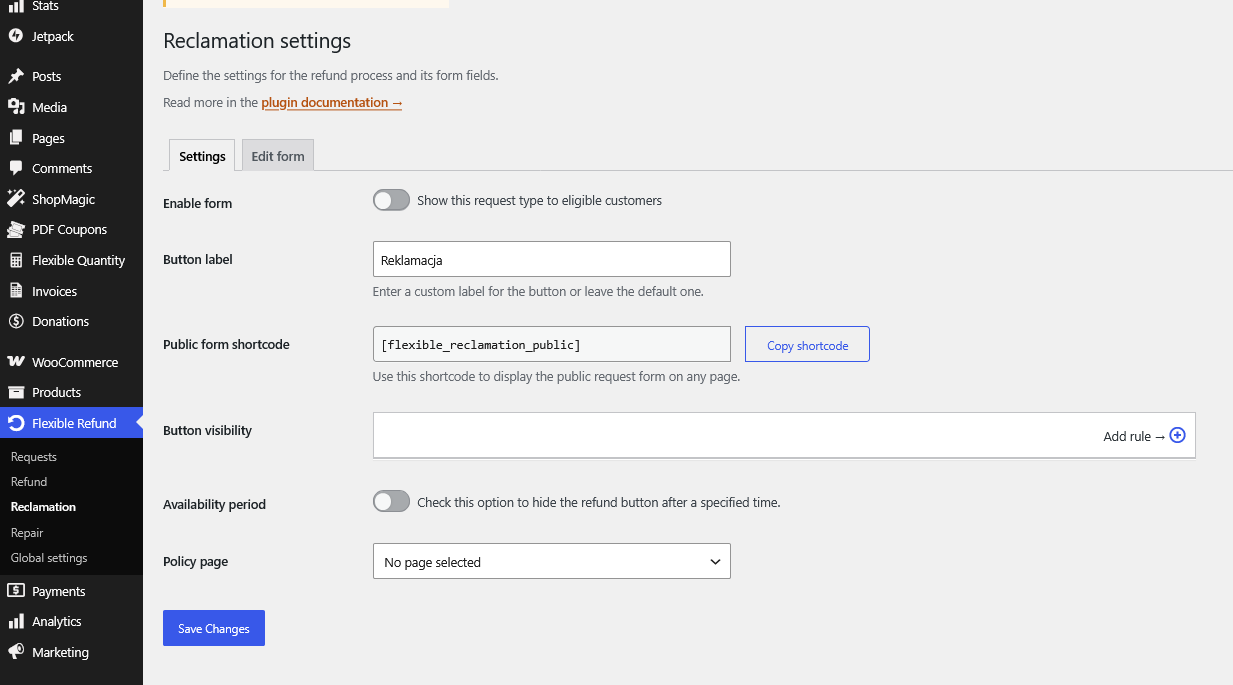
Task: Click the Analytics bar chart icon
Action: coord(16,621)
